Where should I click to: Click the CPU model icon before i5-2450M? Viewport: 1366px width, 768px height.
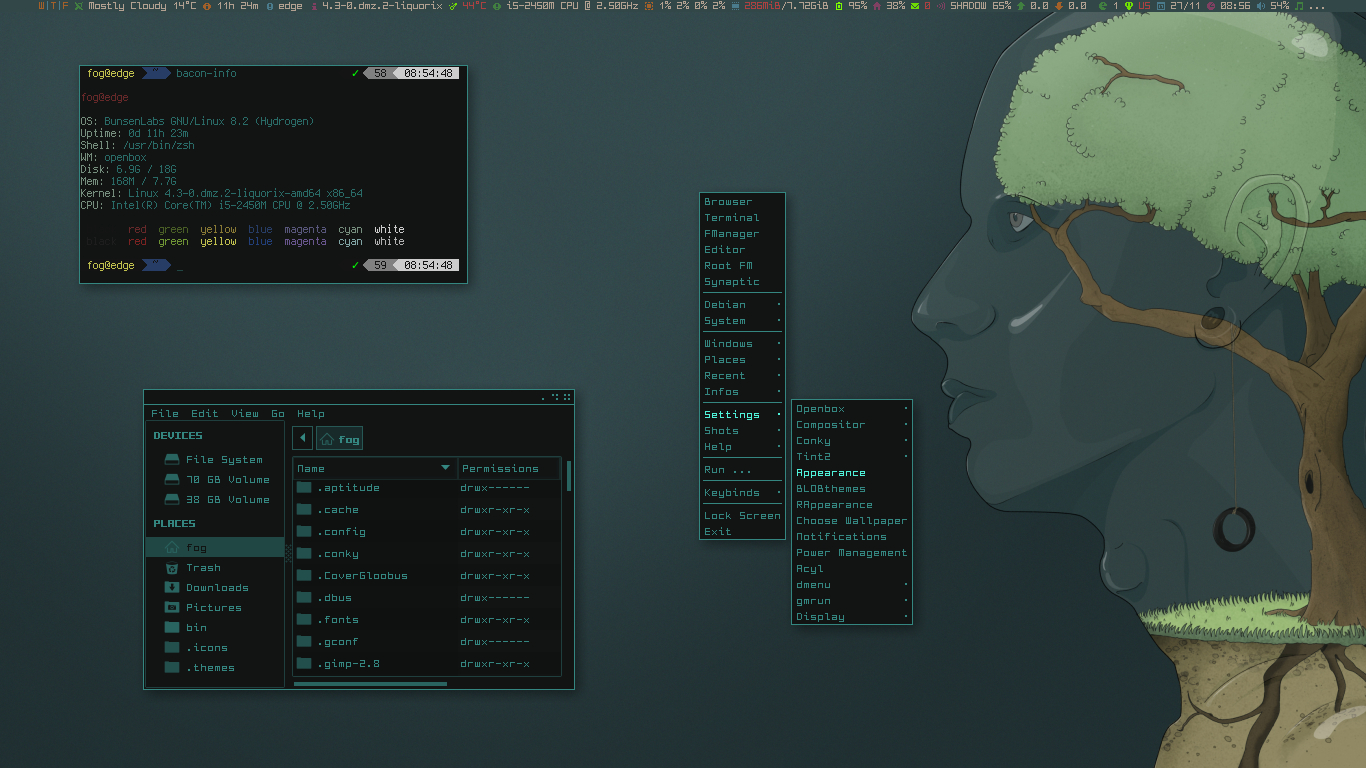497,6
